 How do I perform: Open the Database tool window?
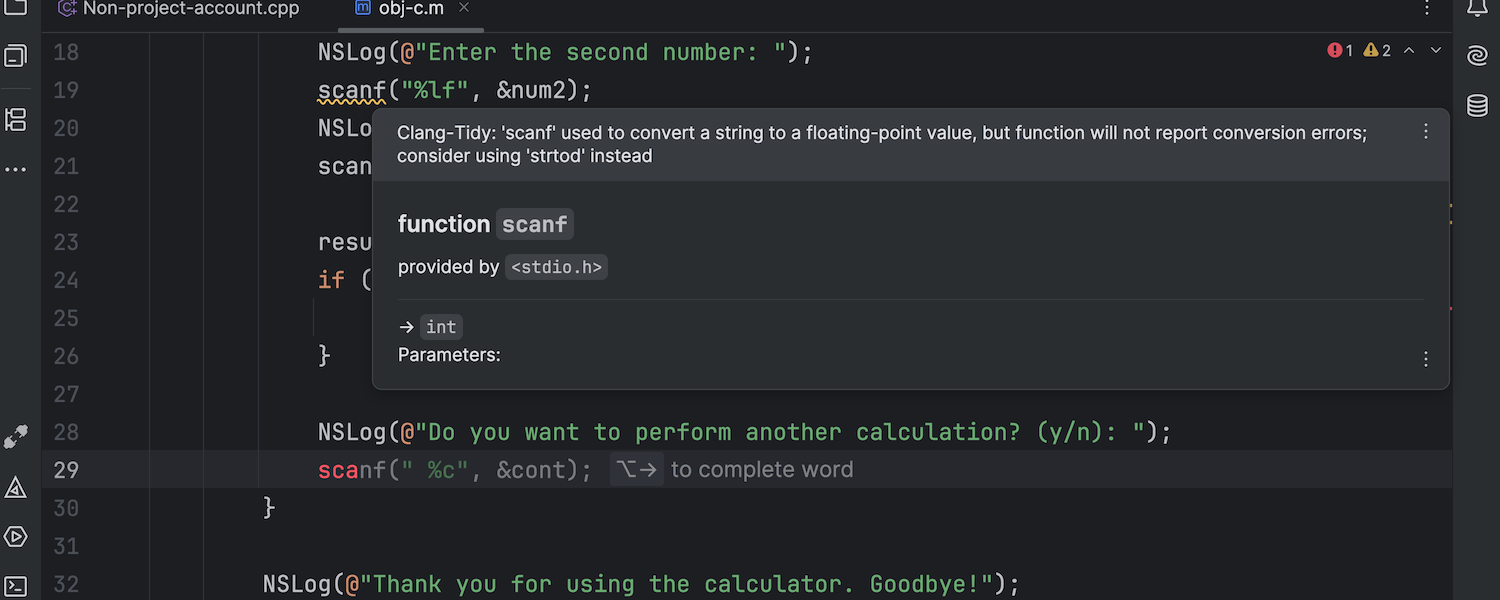[x=1477, y=106]
